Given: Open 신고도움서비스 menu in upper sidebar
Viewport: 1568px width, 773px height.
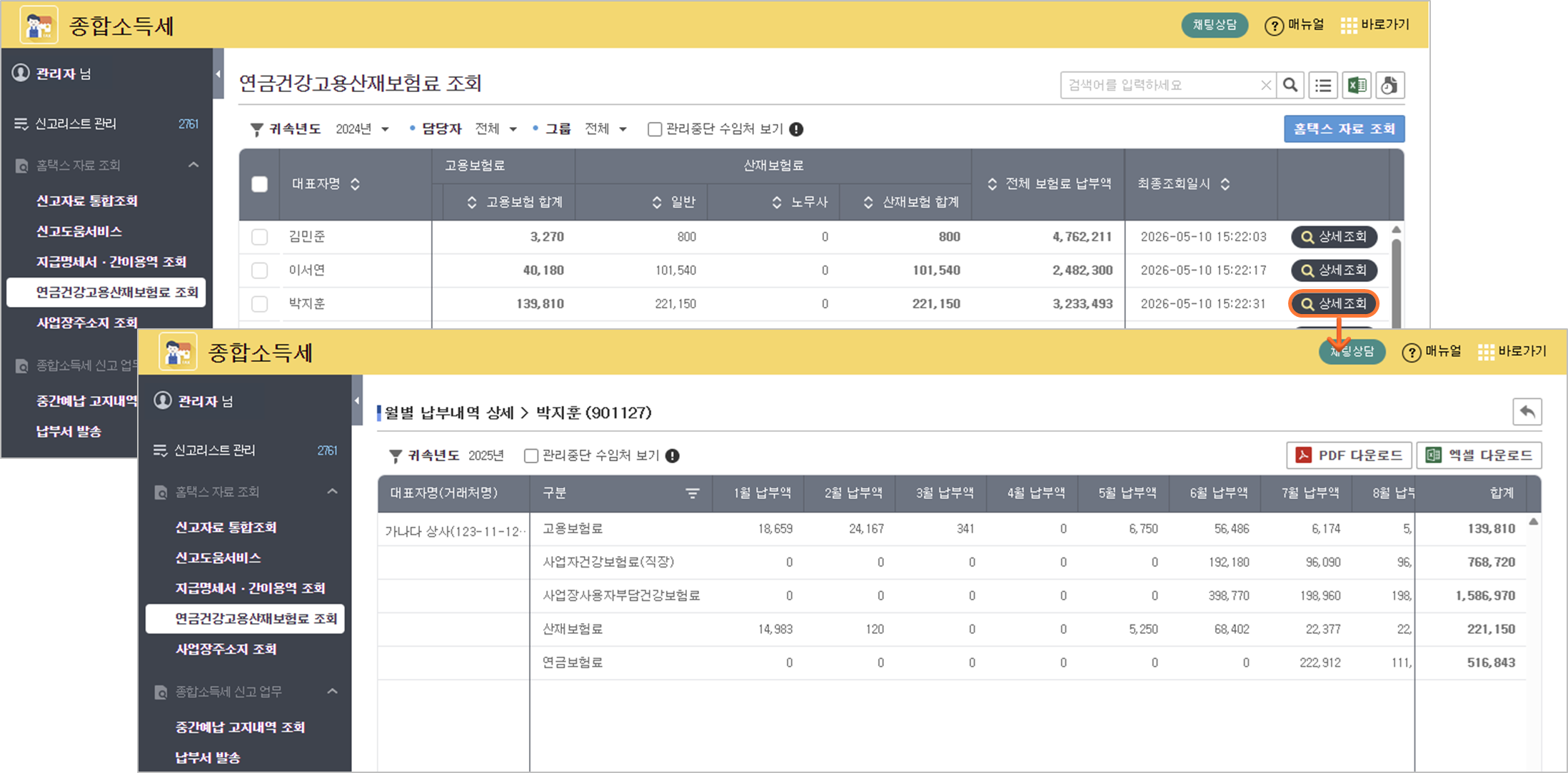Looking at the screenshot, I should [x=79, y=231].
